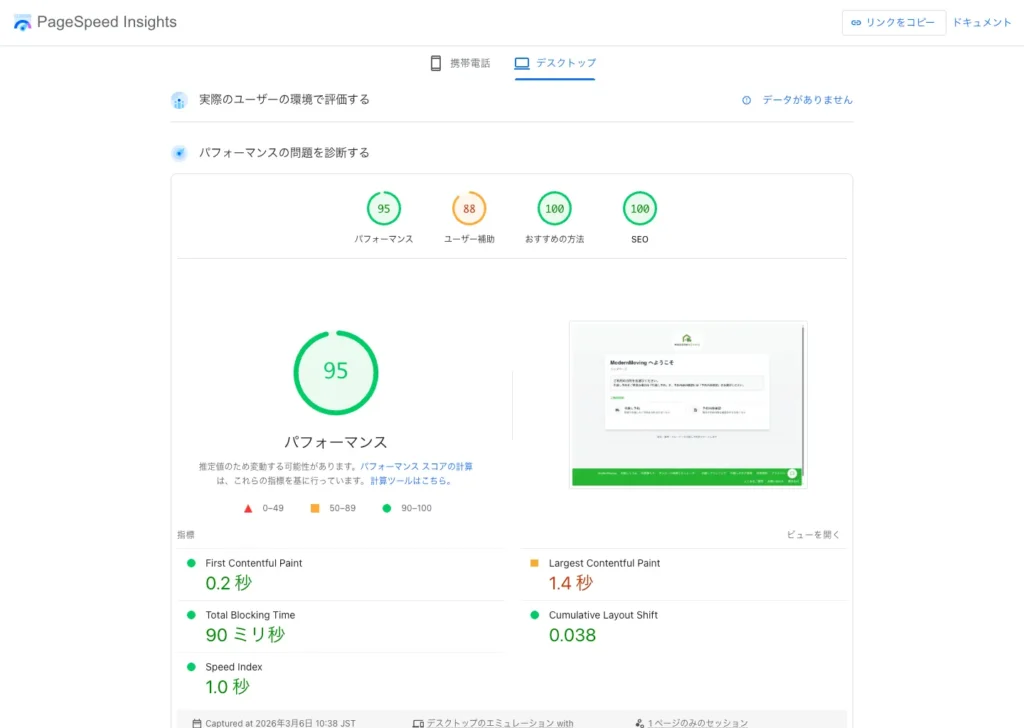Click the performance diagnosis section icon
This screenshot has width=1024, height=728.
(x=179, y=153)
